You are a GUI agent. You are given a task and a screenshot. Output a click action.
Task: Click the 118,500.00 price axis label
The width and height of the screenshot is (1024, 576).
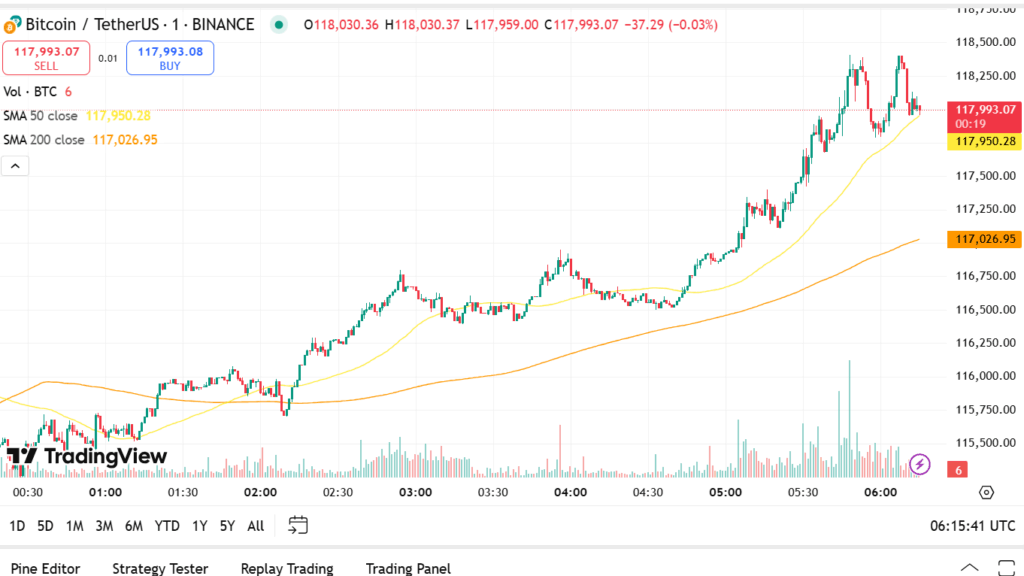click(x=985, y=42)
